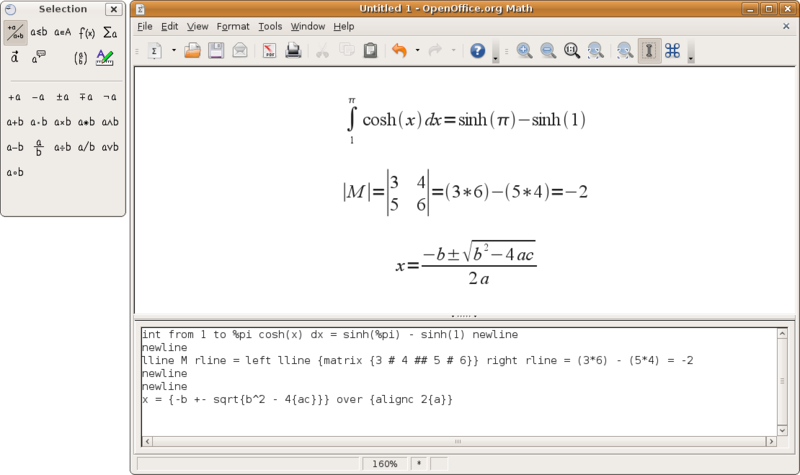
Task: Insert the a+b addition operator
Action: 15,122
